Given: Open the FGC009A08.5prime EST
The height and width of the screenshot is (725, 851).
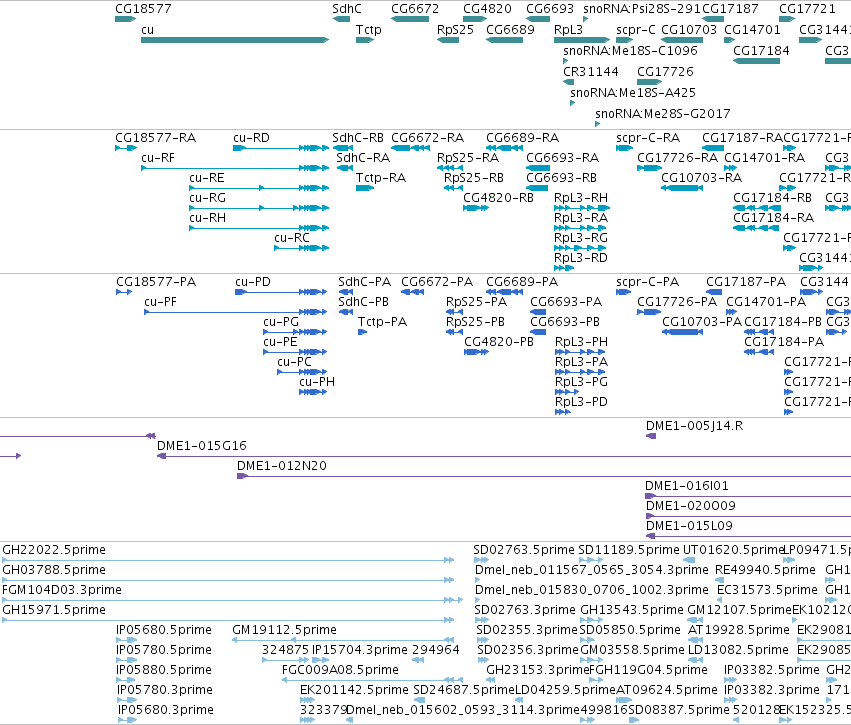Looking at the screenshot, I should [372, 680].
